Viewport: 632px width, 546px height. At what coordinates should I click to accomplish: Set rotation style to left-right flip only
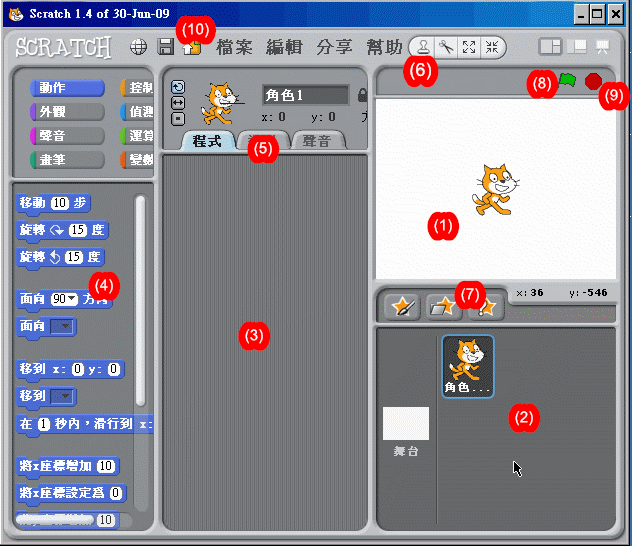pyautogui.click(x=178, y=103)
